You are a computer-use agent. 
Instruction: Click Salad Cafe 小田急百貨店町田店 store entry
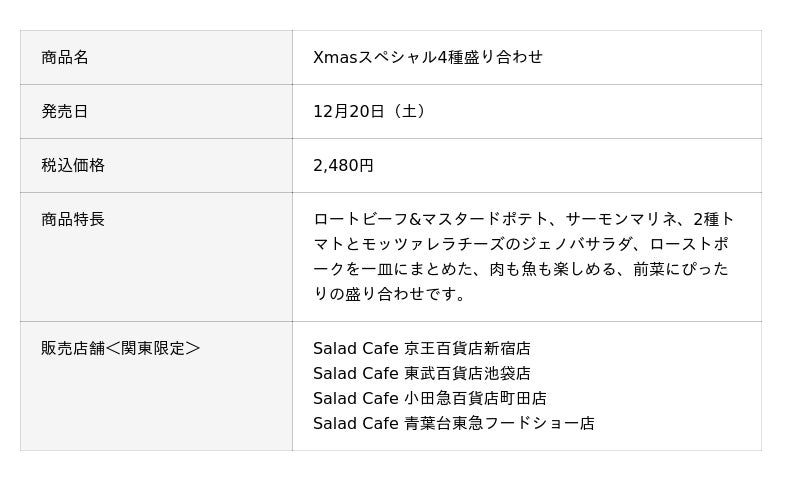[x=429, y=399]
